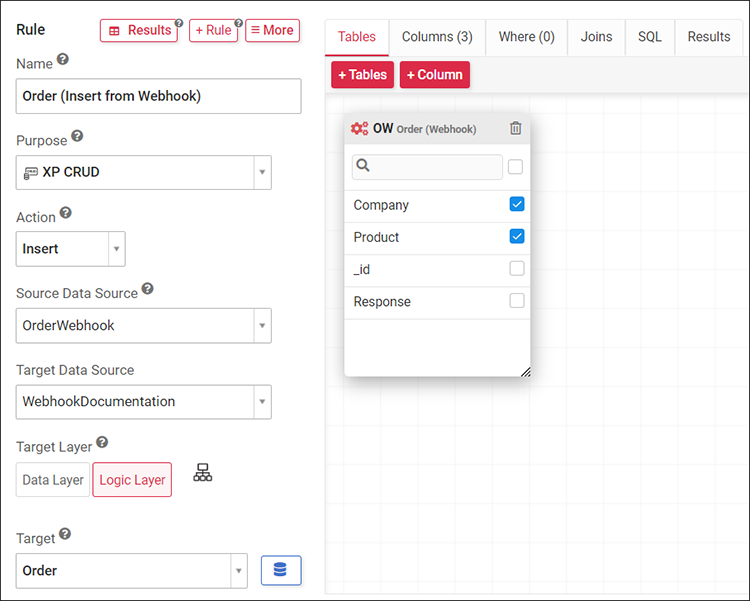Switch to the Columns (3) tab

437,37
